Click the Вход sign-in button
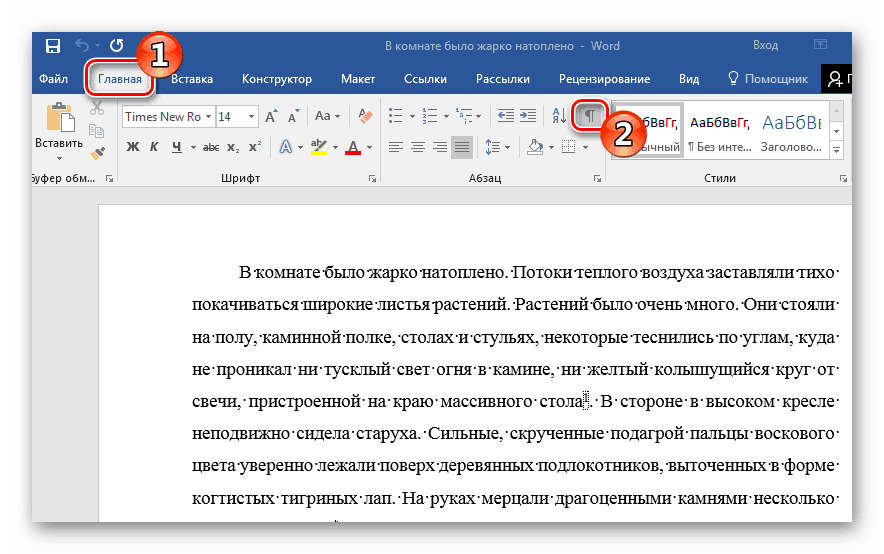This screenshot has height=554, width=884. 765,46
